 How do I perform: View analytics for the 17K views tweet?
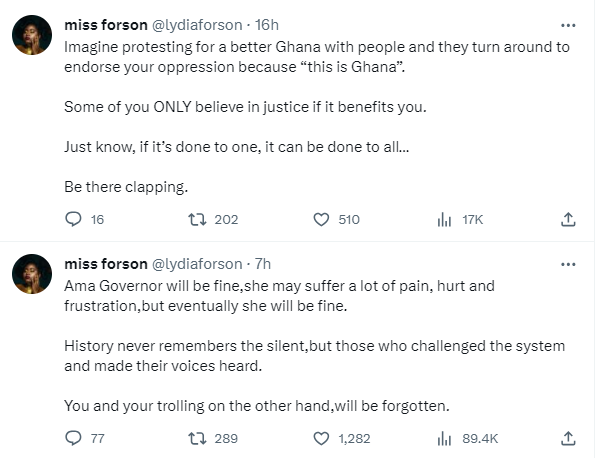click(x=445, y=219)
